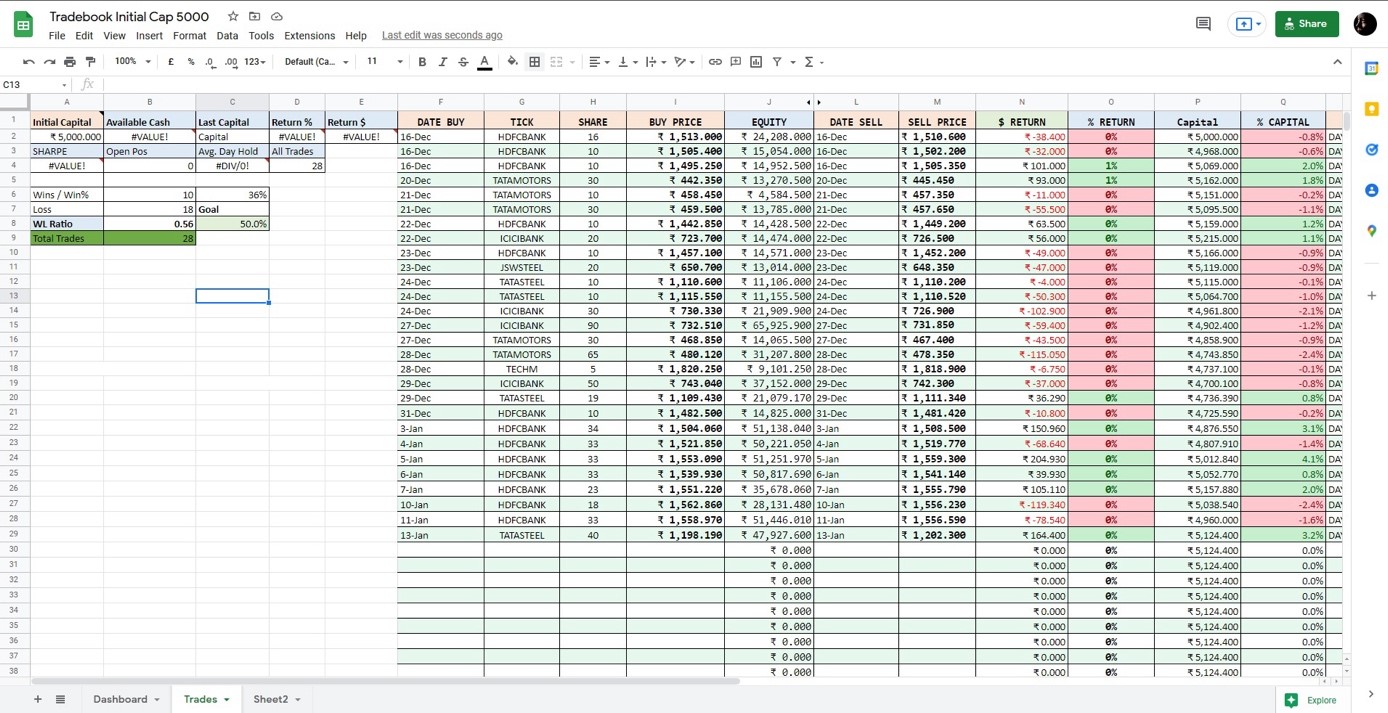Open the Format menu

coord(189,36)
